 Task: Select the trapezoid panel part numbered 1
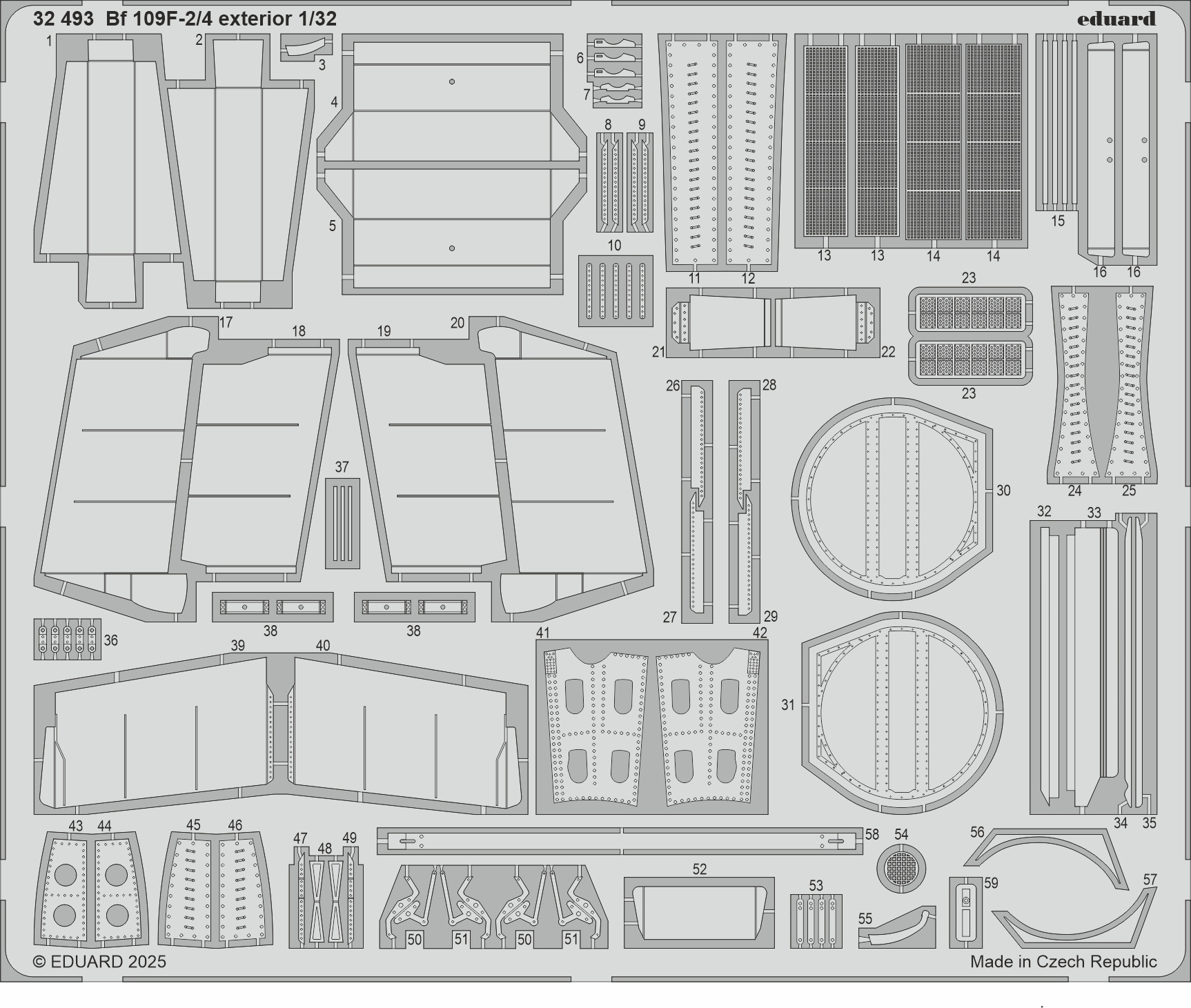110,170
